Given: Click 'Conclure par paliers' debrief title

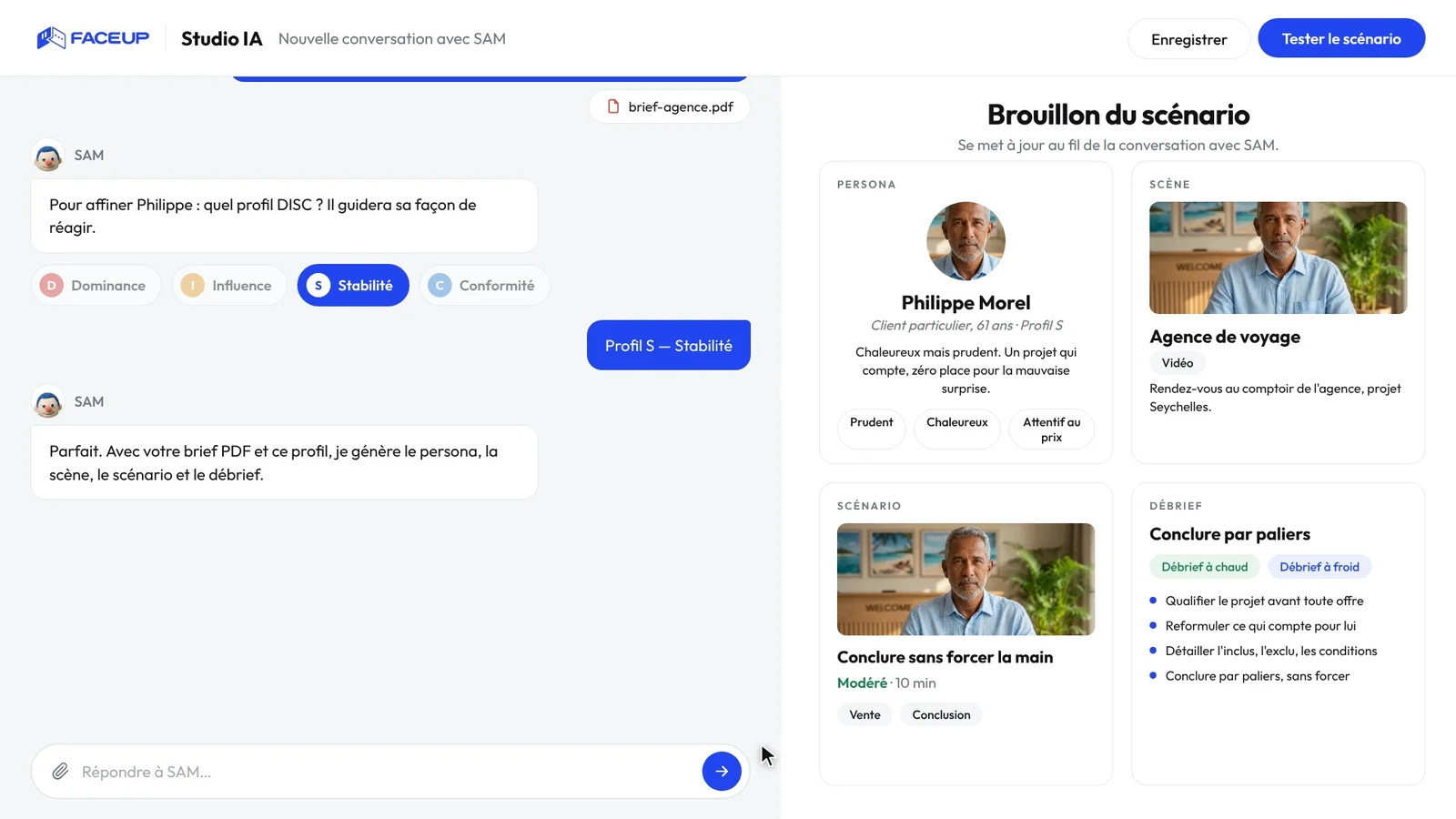Looking at the screenshot, I should point(1229,534).
